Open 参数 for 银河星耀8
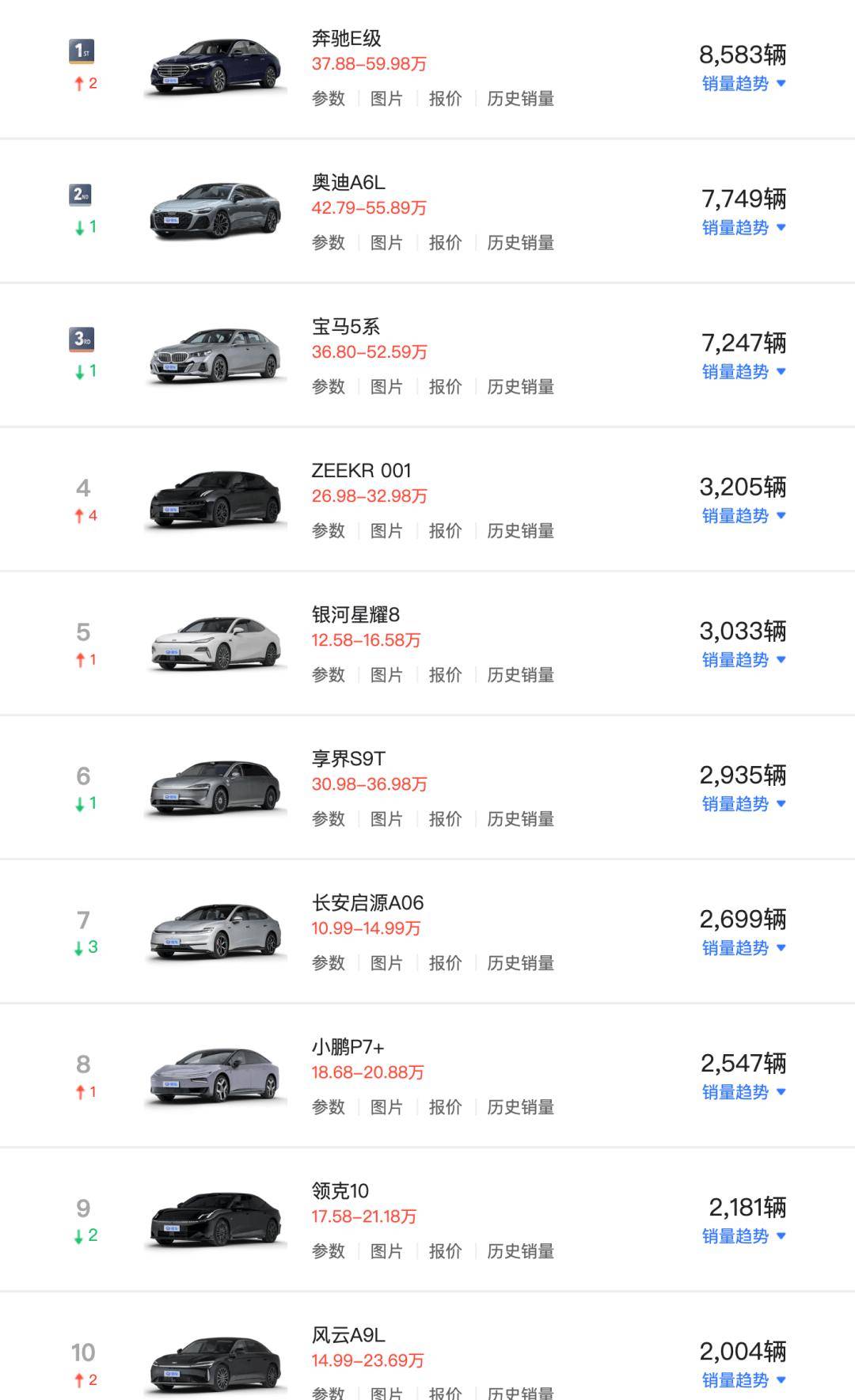This screenshot has height=1400, width=855. pyautogui.click(x=329, y=675)
